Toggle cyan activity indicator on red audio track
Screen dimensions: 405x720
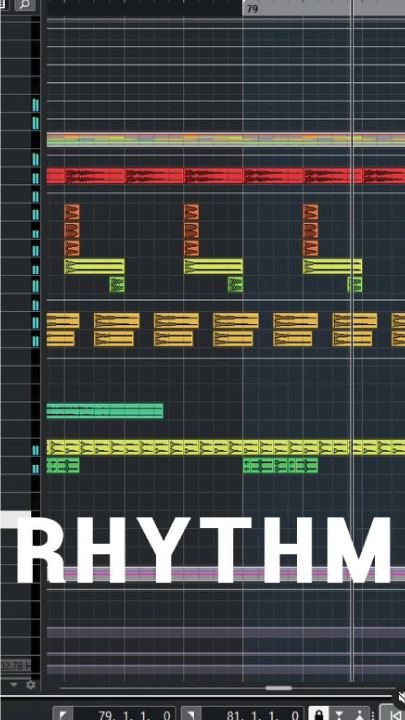[x=35, y=178]
